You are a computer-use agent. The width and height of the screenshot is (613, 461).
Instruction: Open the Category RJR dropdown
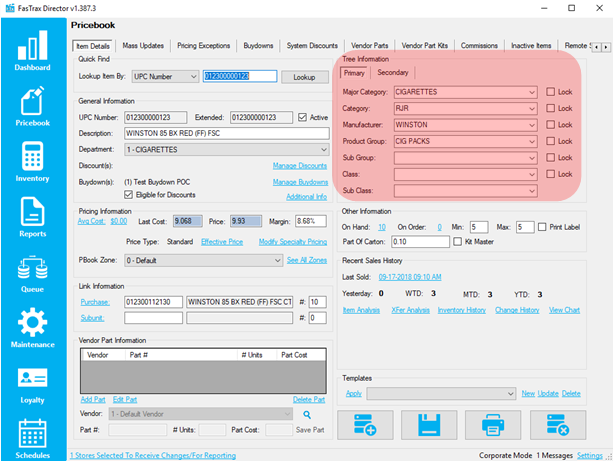pyautogui.click(x=465, y=108)
